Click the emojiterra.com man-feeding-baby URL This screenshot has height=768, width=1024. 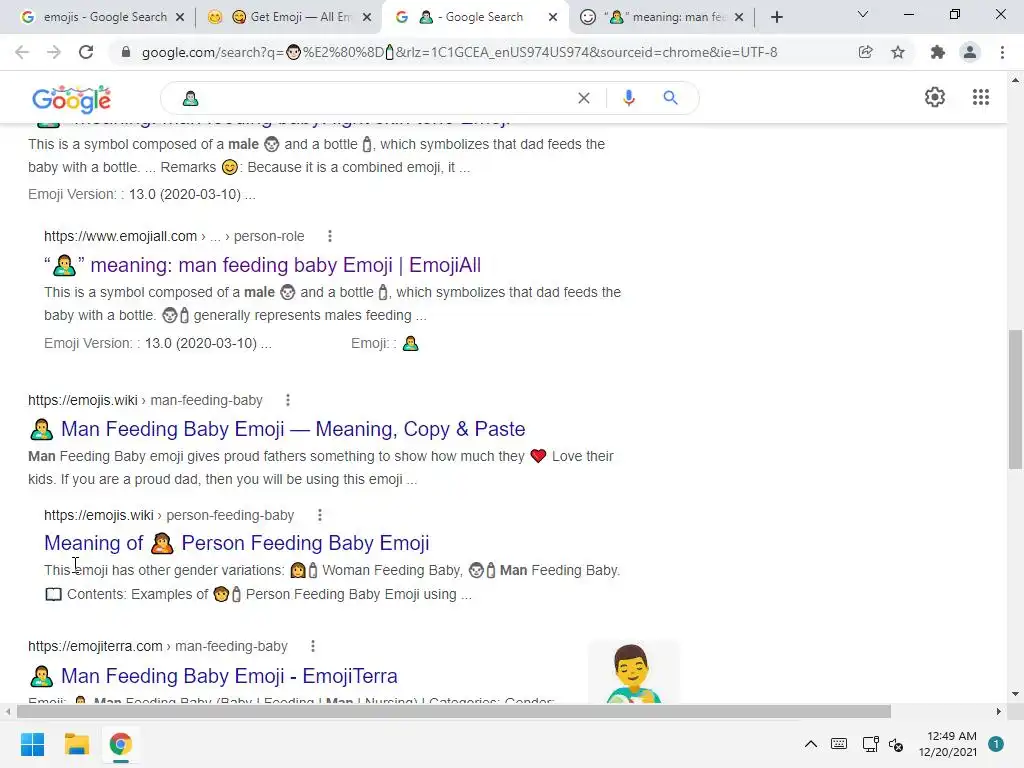[157, 647]
